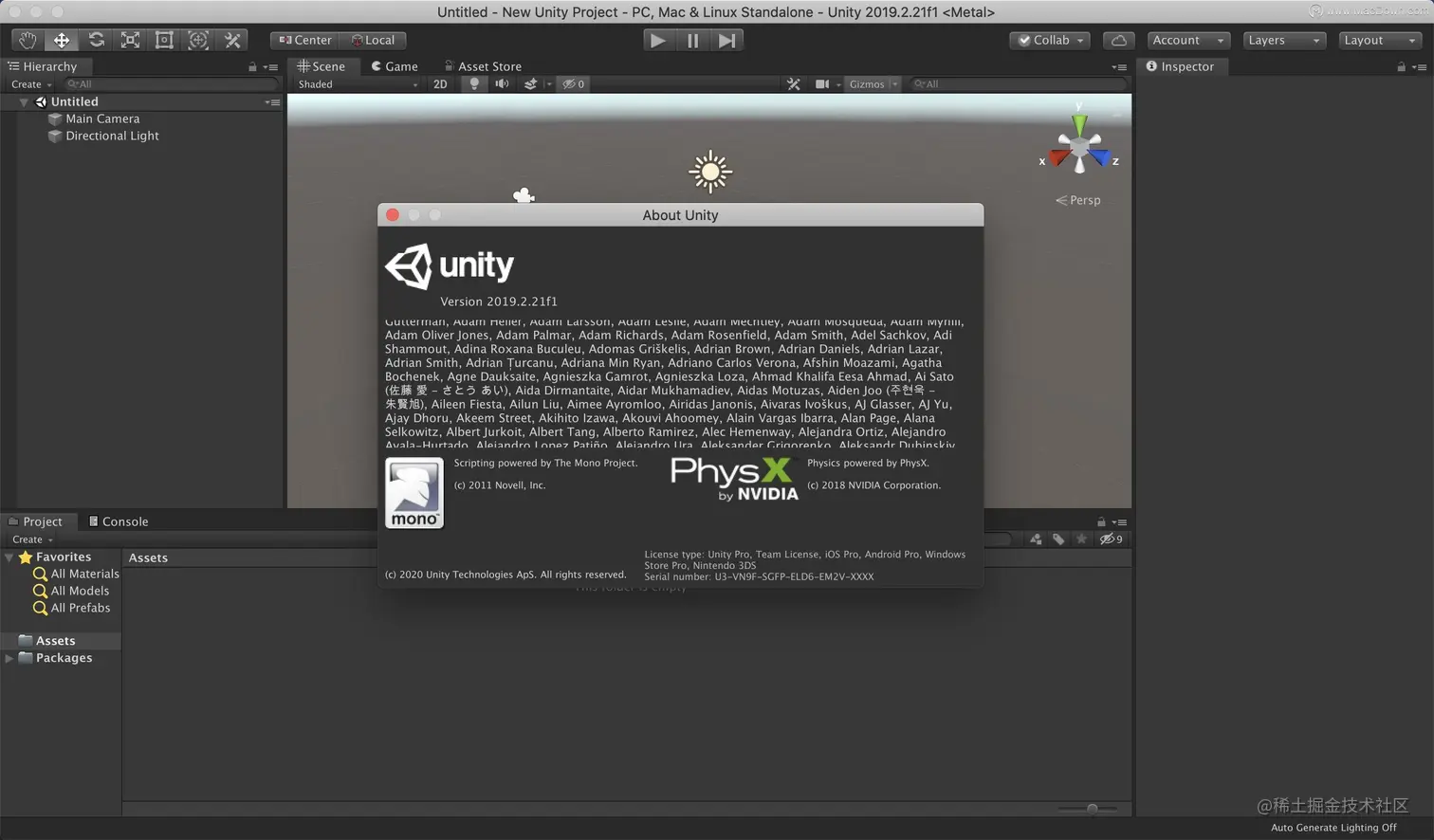The image size is (1434, 840).
Task: Select the Scale tool
Action: coord(130,40)
